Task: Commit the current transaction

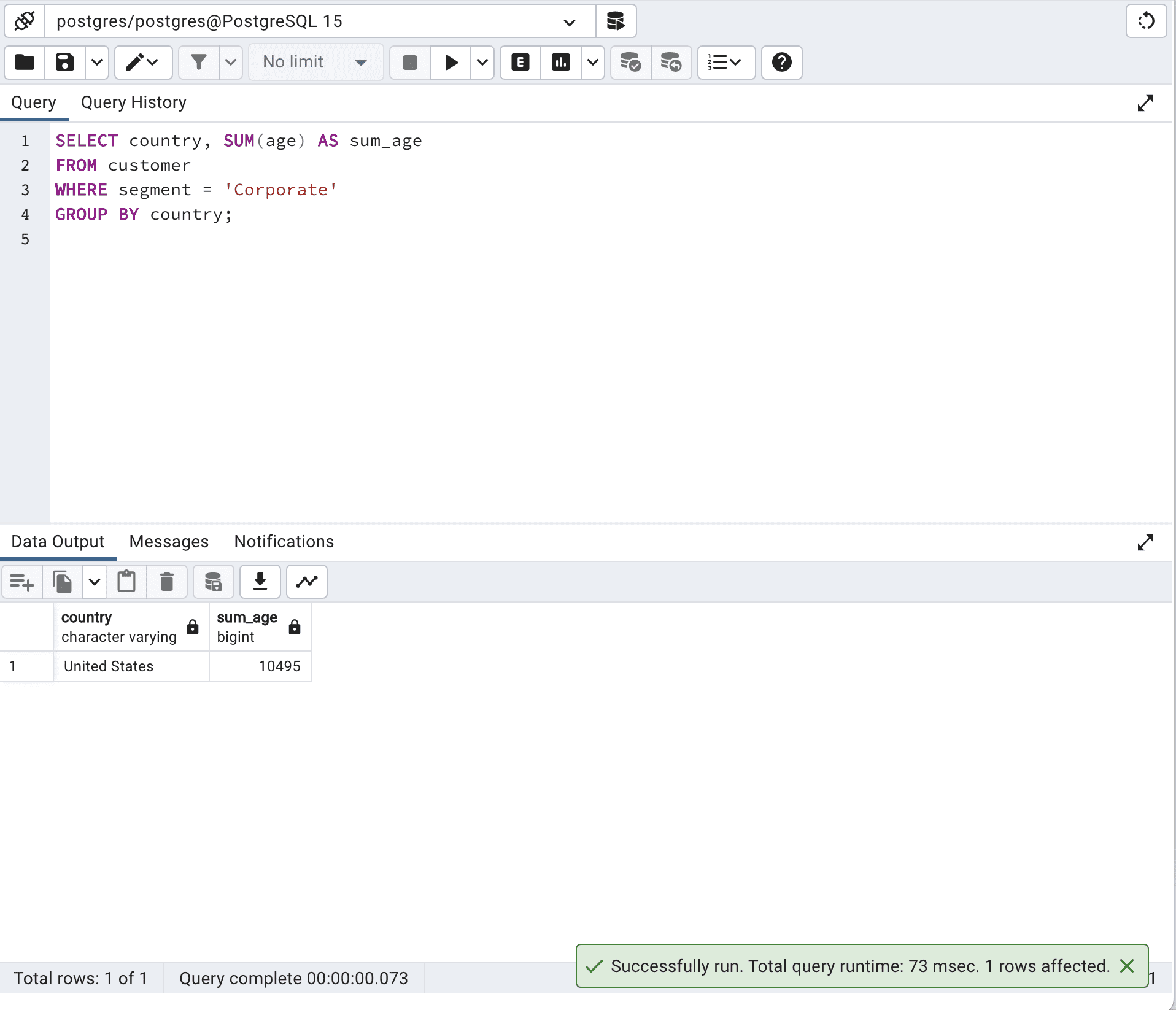Action: pos(630,62)
